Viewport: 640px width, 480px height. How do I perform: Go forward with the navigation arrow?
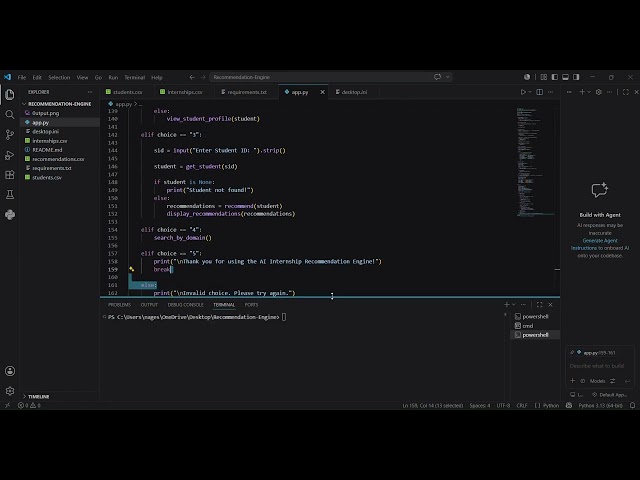(x=203, y=77)
